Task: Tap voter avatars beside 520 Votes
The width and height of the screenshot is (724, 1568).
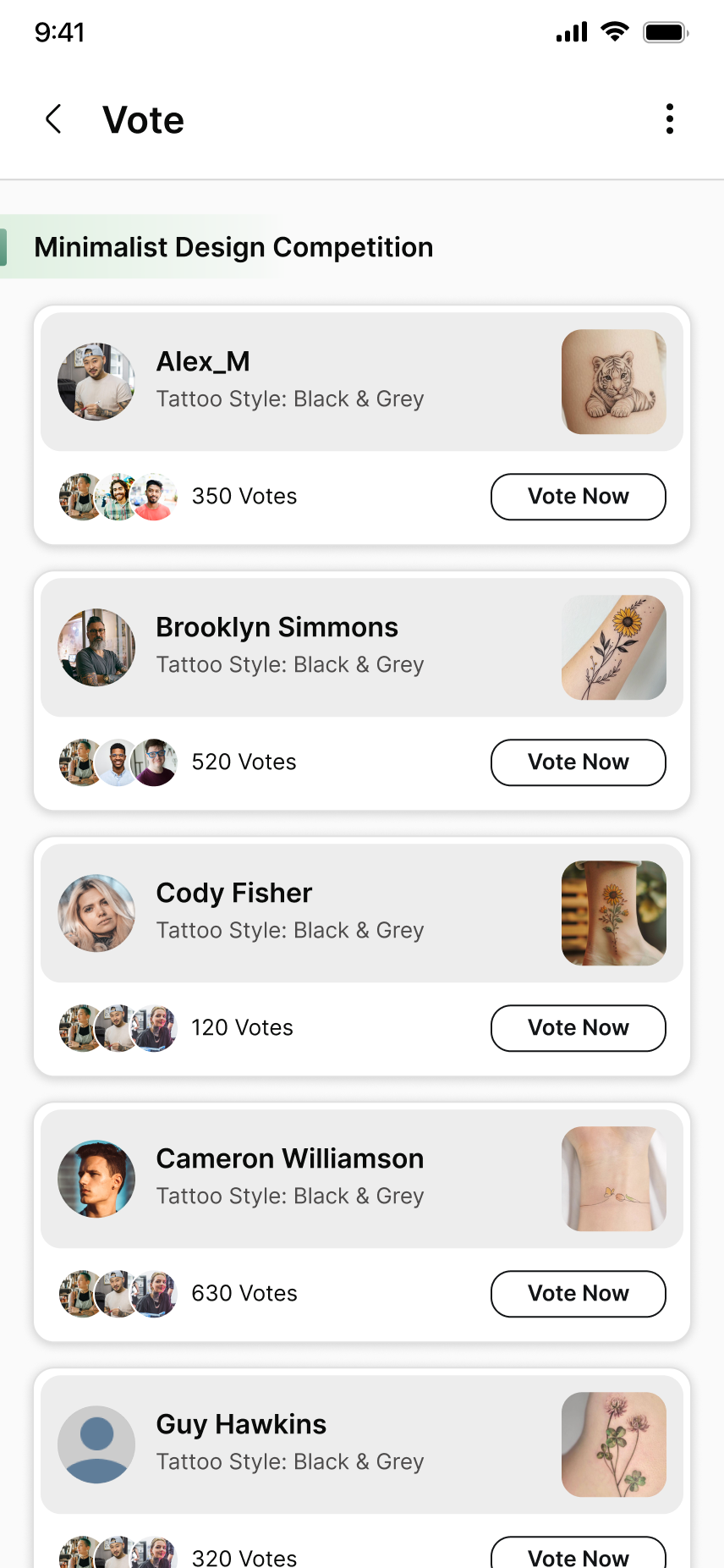Action: click(x=118, y=762)
